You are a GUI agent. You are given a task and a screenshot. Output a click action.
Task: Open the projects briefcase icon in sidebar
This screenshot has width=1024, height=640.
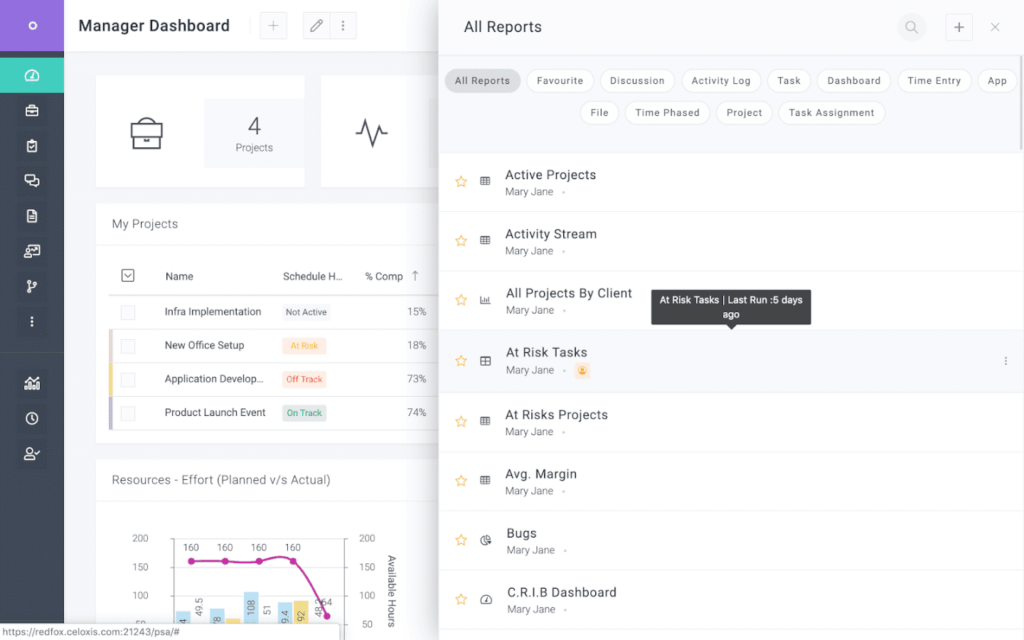(x=31, y=111)
